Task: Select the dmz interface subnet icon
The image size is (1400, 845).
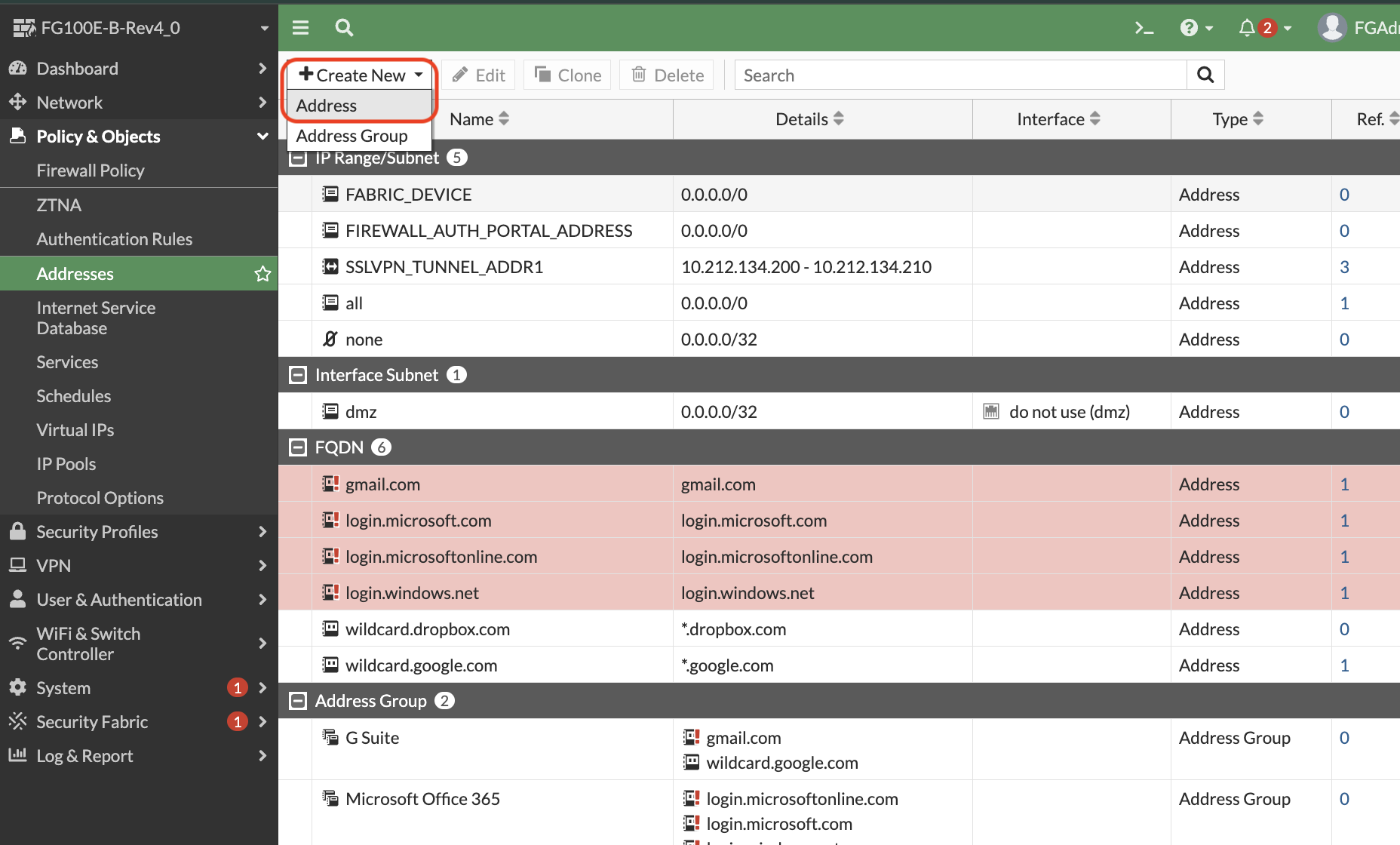Action: click(x=330, y=411)
